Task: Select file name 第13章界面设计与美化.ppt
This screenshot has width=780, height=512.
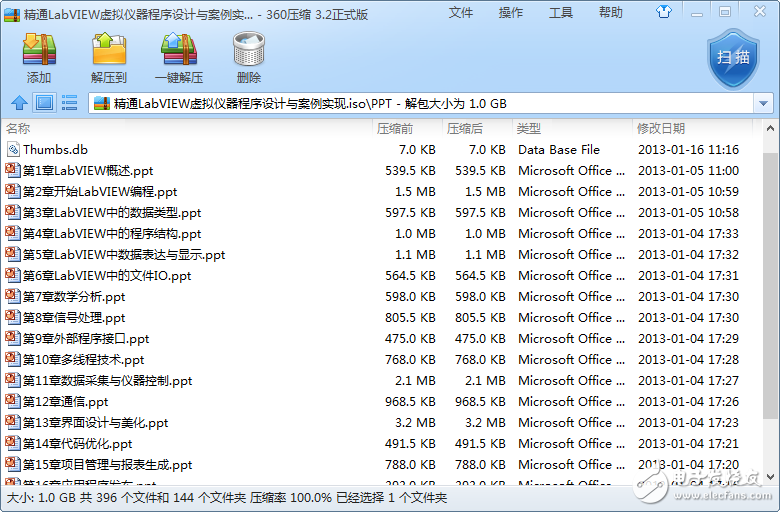Action: point(96,422)
